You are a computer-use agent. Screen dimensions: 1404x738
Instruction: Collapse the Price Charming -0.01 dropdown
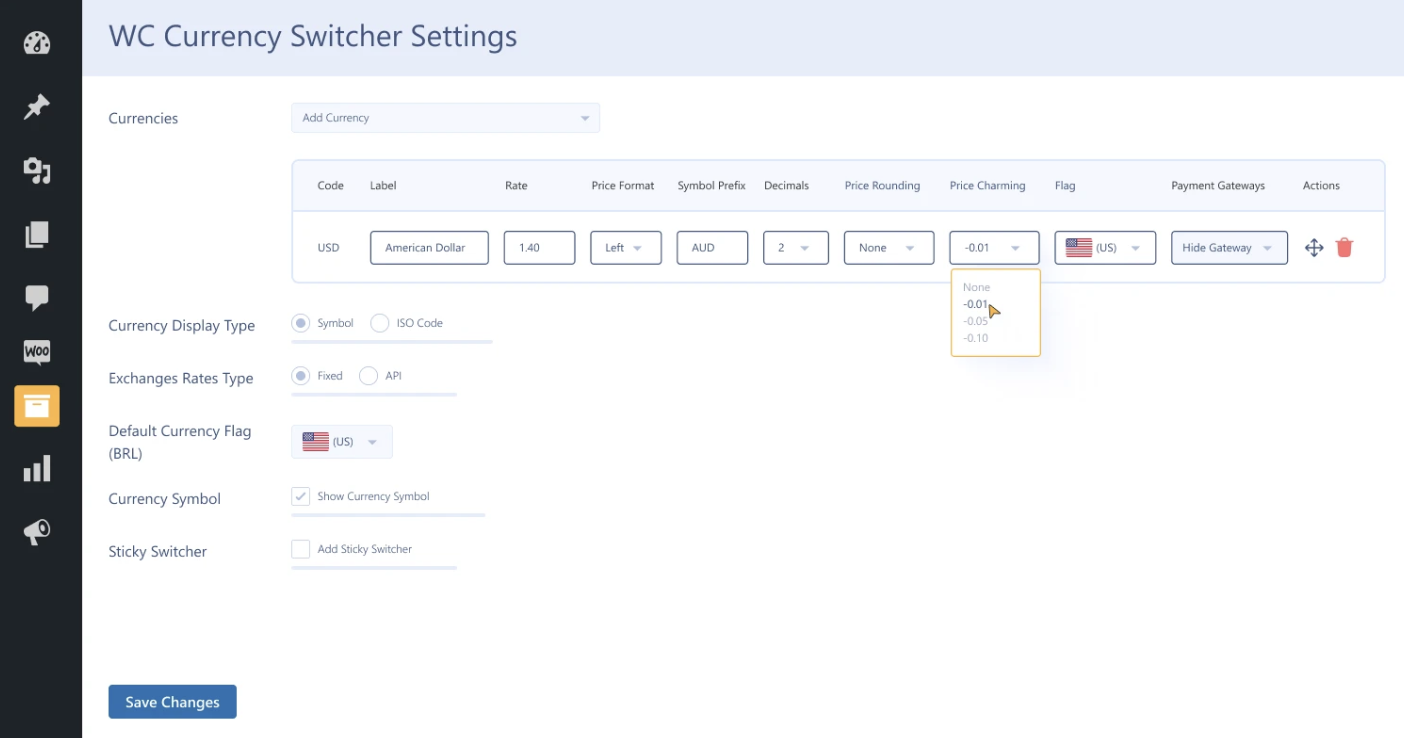(x=994, y=248)
